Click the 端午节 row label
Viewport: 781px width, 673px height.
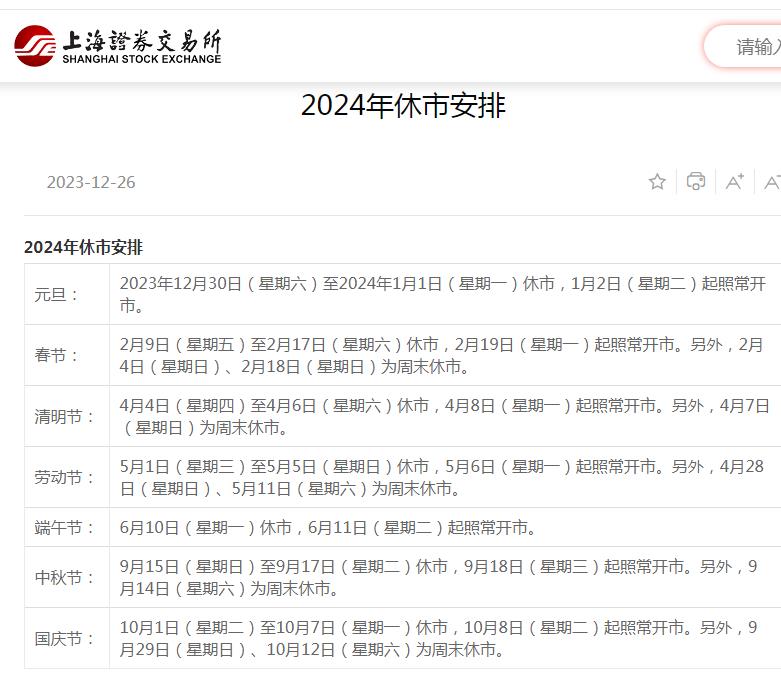coord(64,527)
